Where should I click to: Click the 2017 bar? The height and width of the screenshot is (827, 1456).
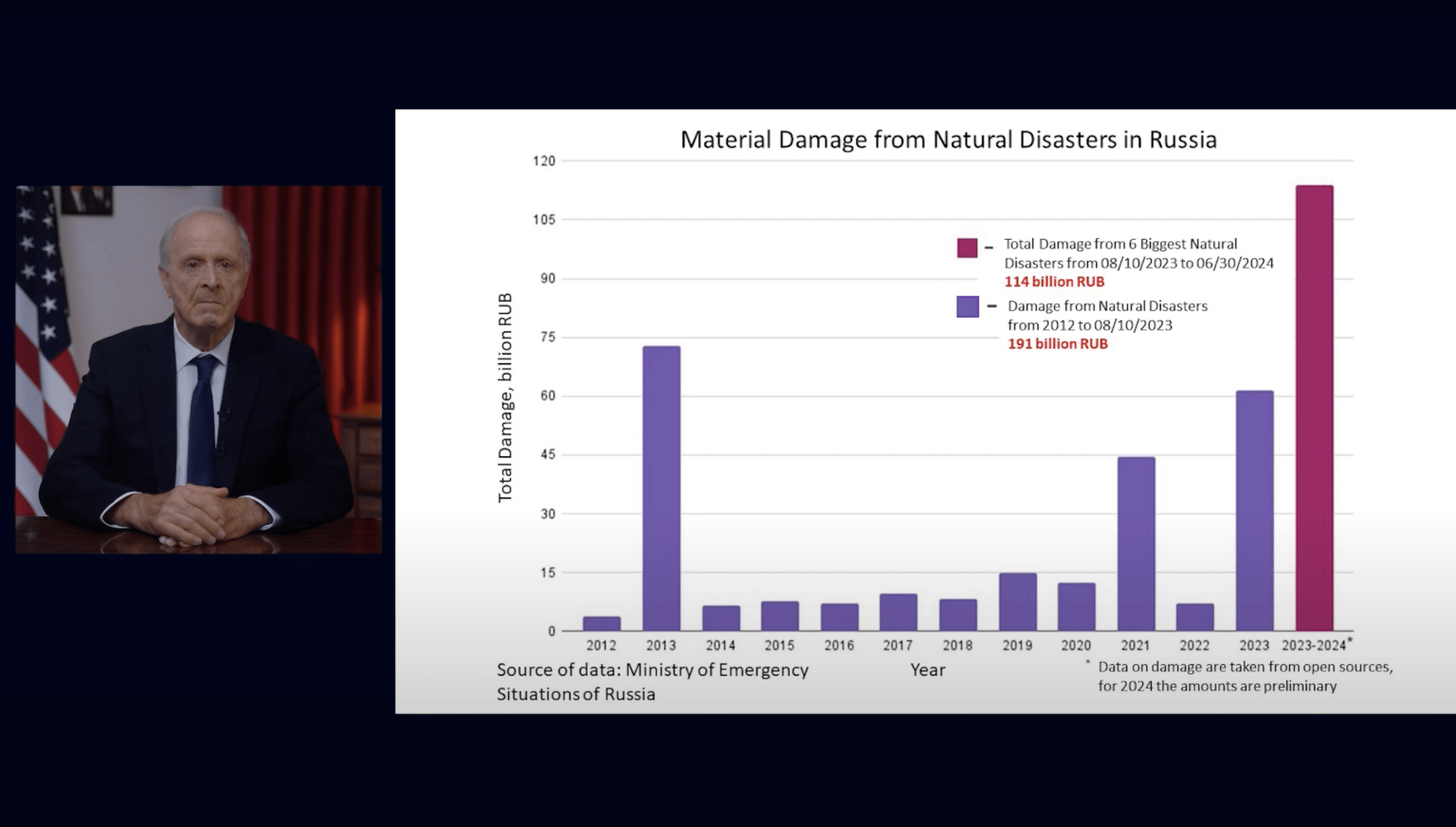click(898, 612)
